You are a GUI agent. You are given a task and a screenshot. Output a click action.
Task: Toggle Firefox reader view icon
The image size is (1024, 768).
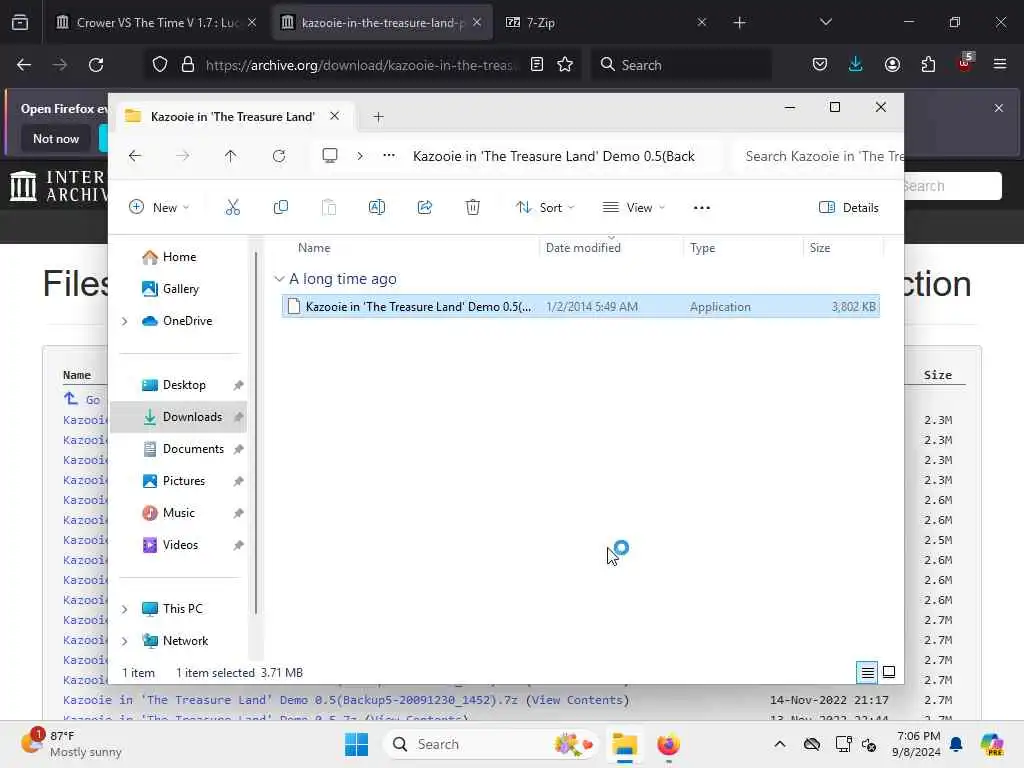coord(537,65)
